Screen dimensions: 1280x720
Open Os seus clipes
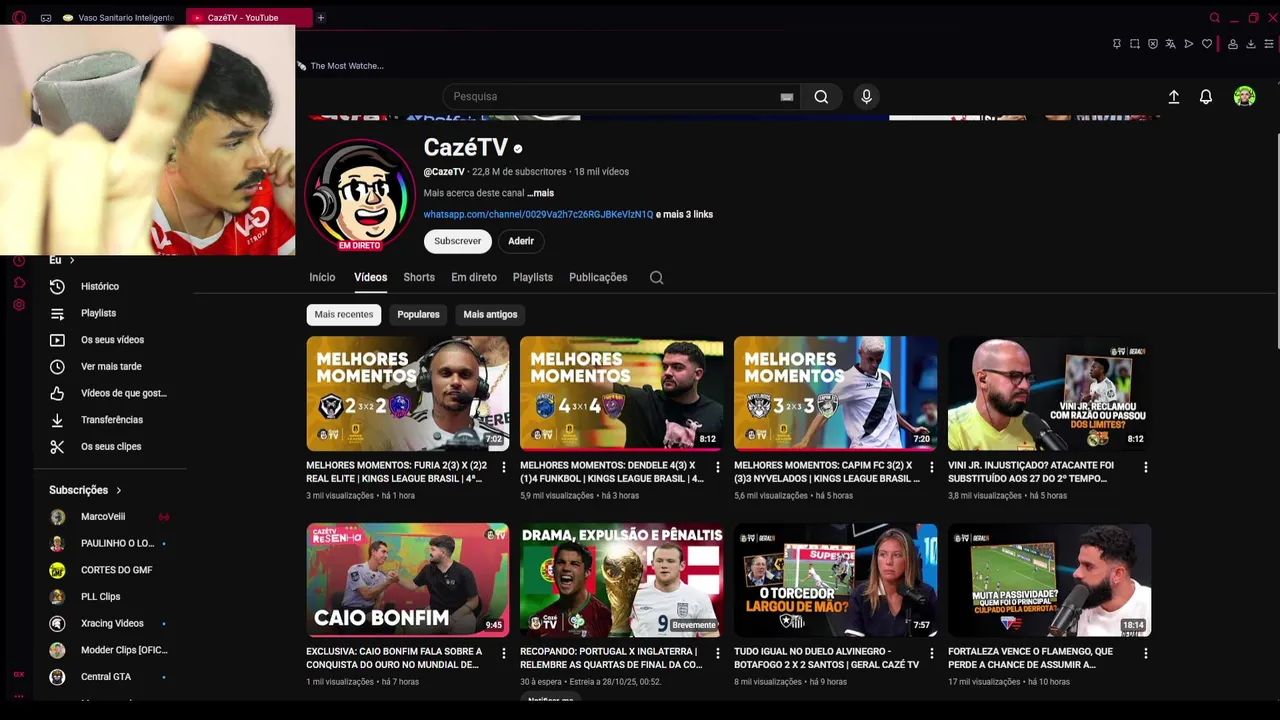110,446
